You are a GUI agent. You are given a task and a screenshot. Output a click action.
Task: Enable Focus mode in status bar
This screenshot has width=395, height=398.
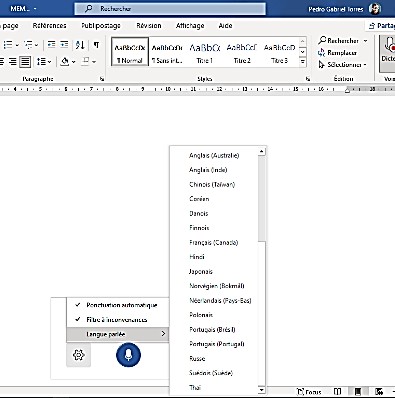[309, 392]
